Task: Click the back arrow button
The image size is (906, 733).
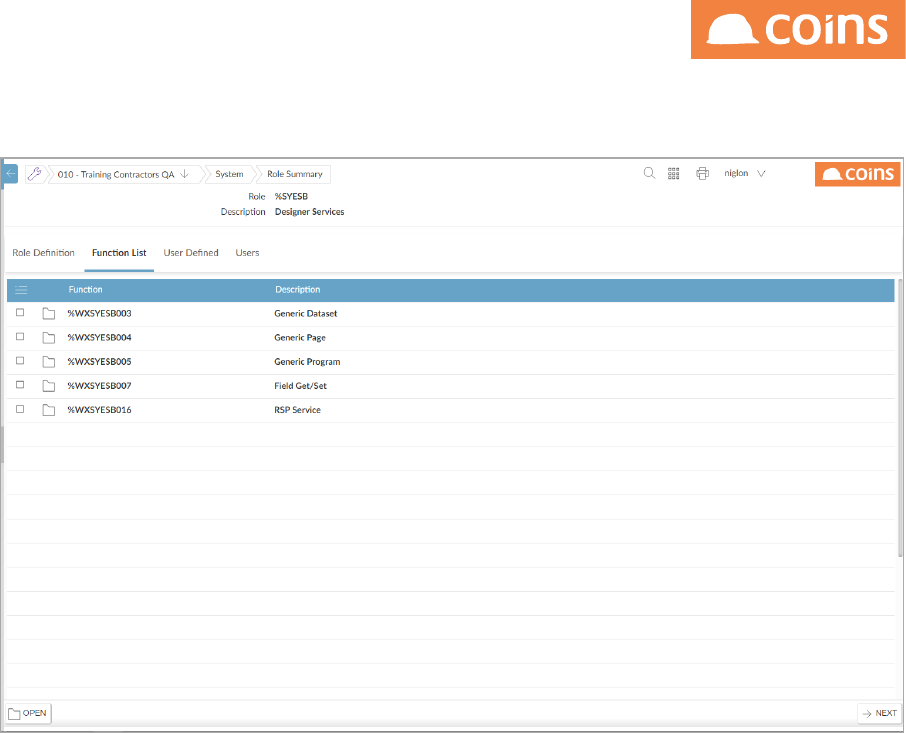Action: (10, 174)
